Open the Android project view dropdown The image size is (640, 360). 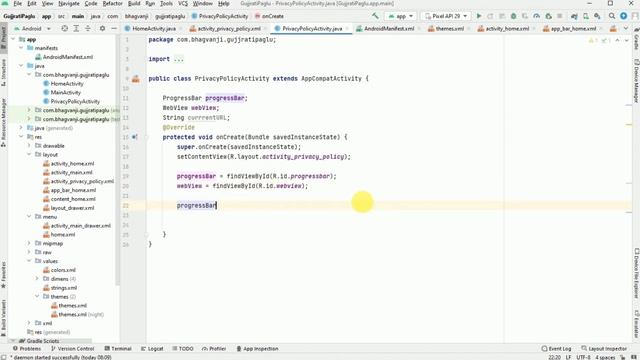click(x=32, y=29)
